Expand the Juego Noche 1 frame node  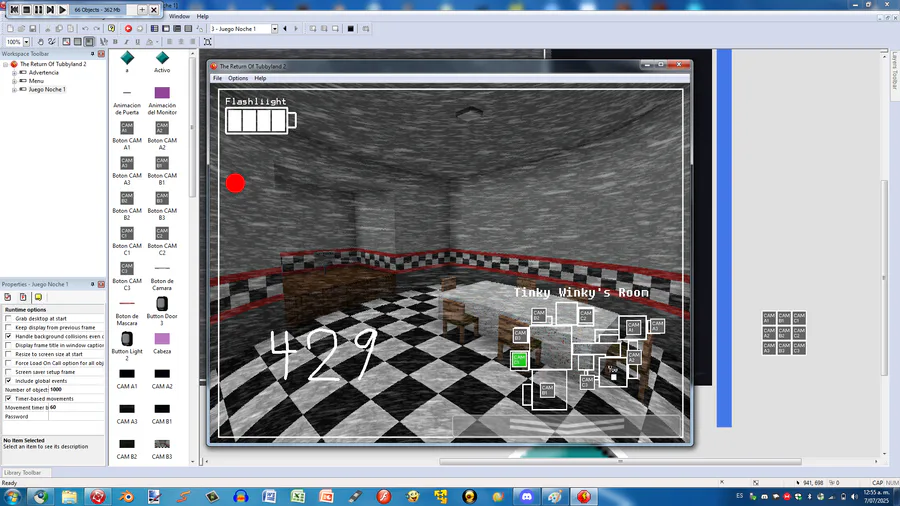coord(14,89)
